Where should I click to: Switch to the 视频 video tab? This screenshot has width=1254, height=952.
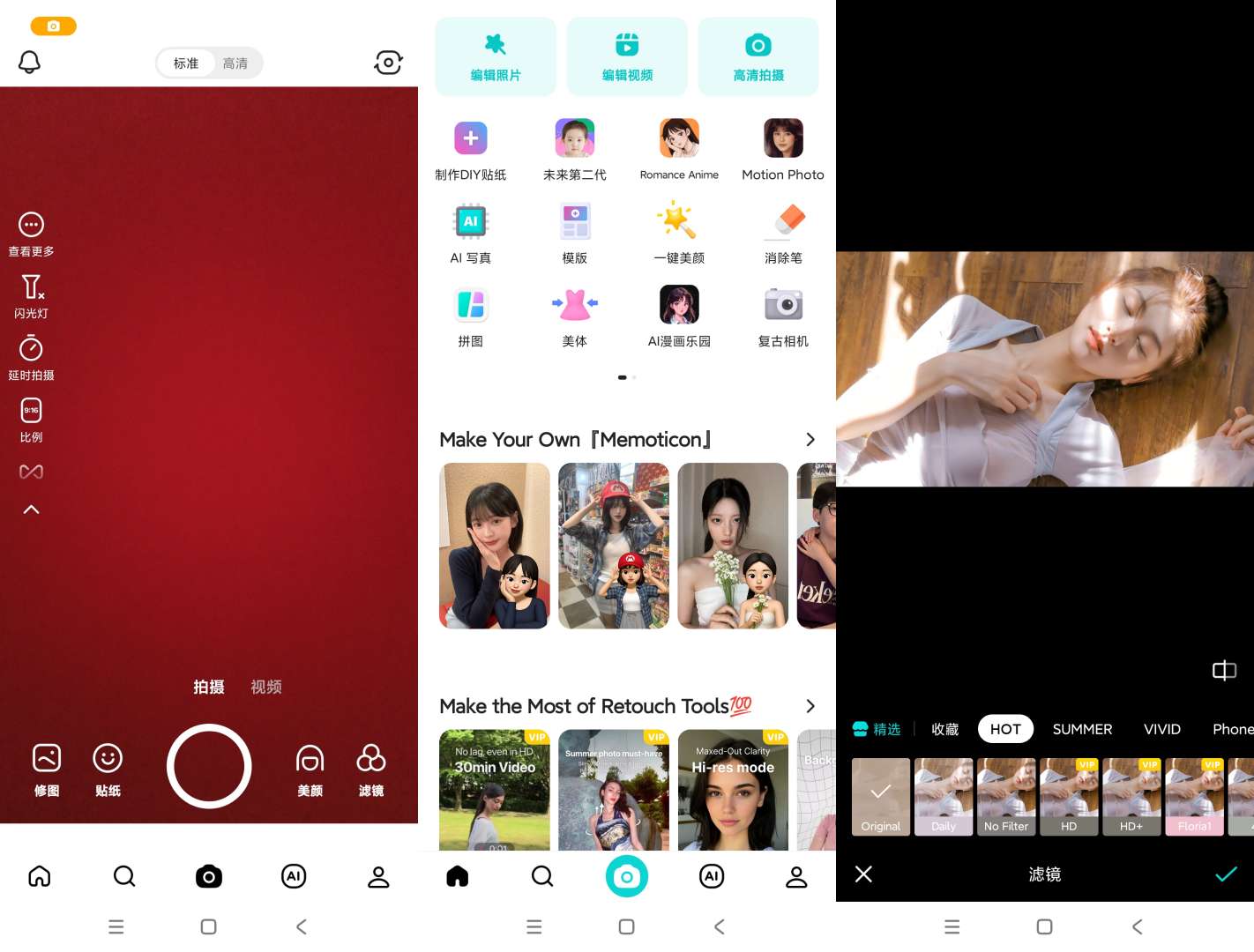pyautogui.click(x=265, y=687)
